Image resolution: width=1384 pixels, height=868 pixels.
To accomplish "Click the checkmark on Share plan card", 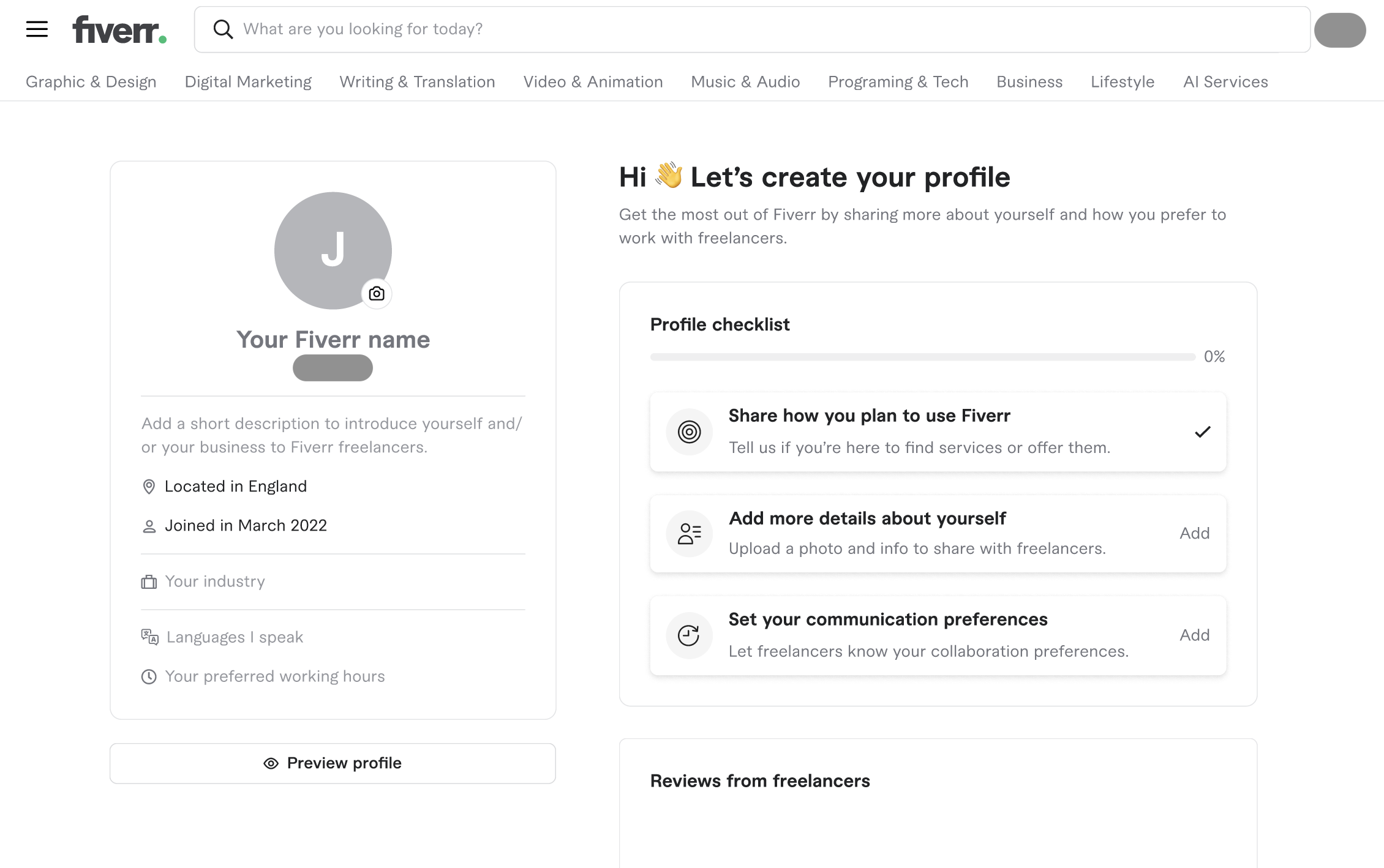I will (1203, 432).
